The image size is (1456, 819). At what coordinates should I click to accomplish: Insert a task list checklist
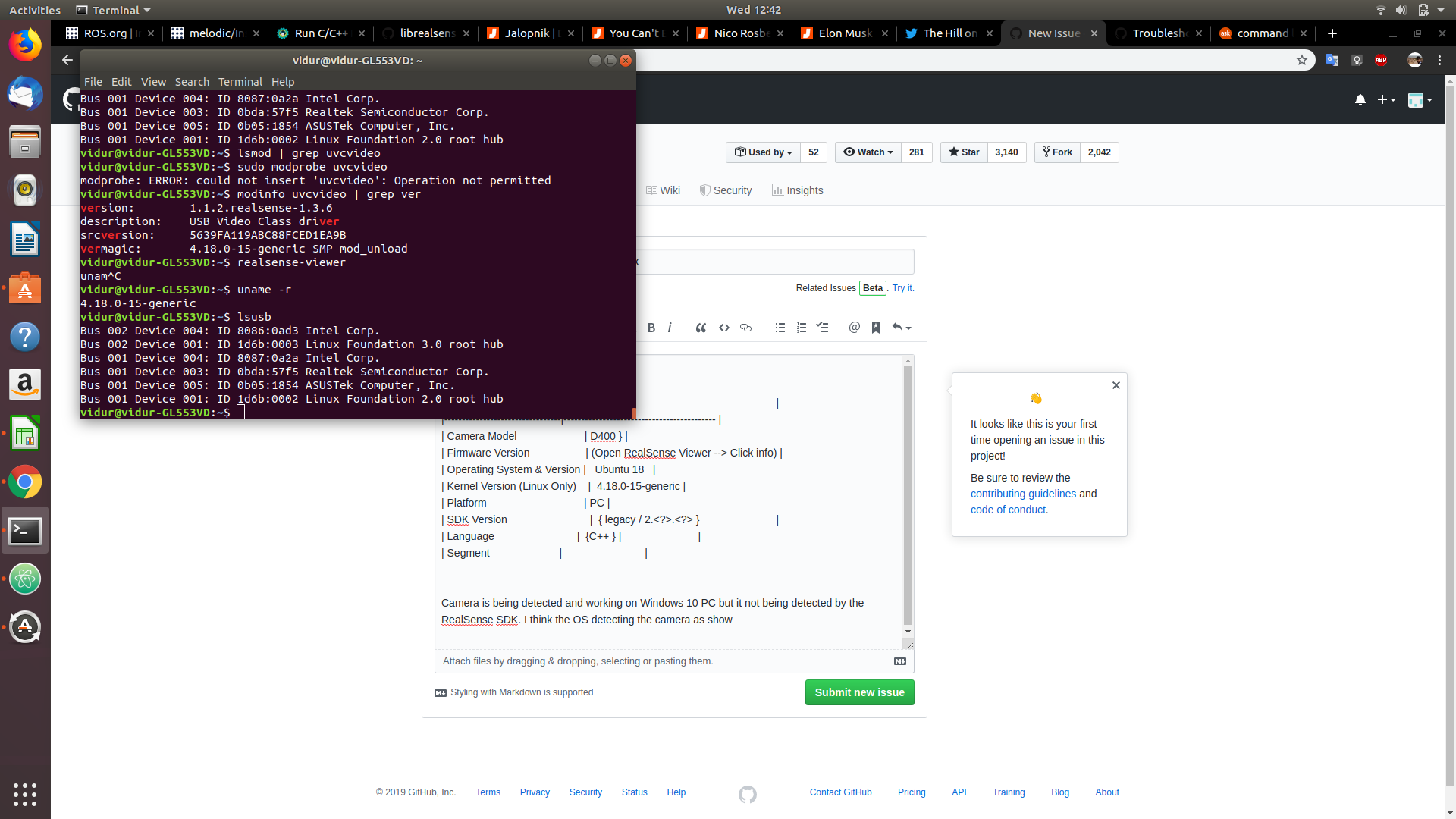(823, 328)
